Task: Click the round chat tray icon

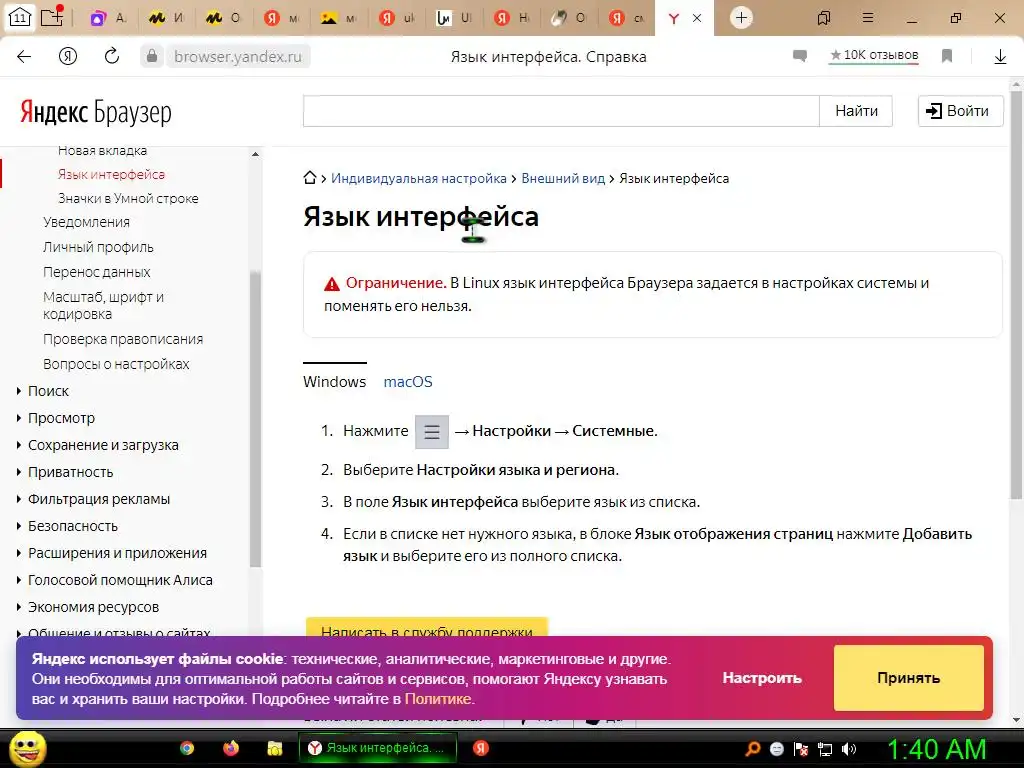Action: coord(777,749)
